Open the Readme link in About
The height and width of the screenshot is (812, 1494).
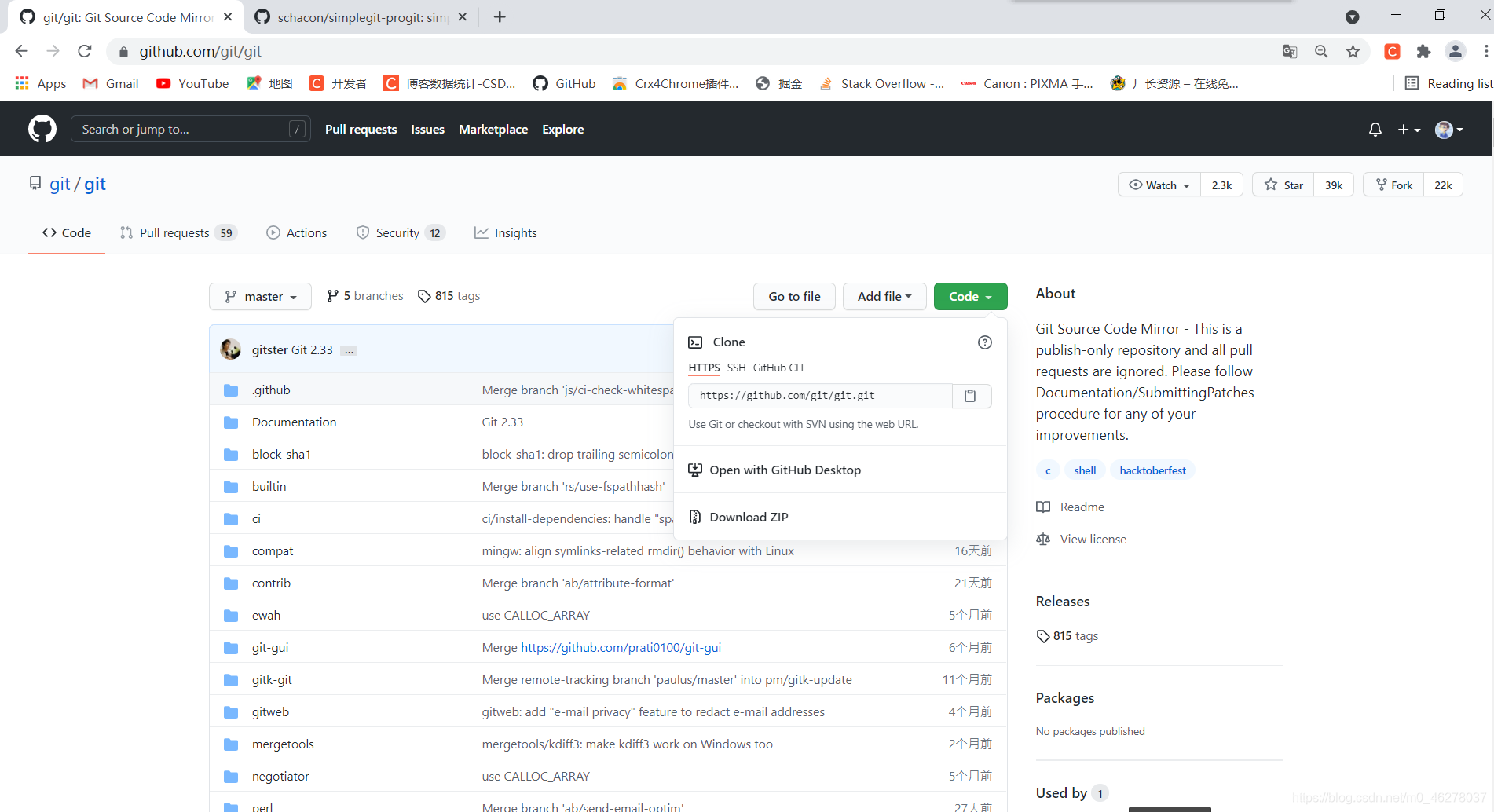point(1071,507)
